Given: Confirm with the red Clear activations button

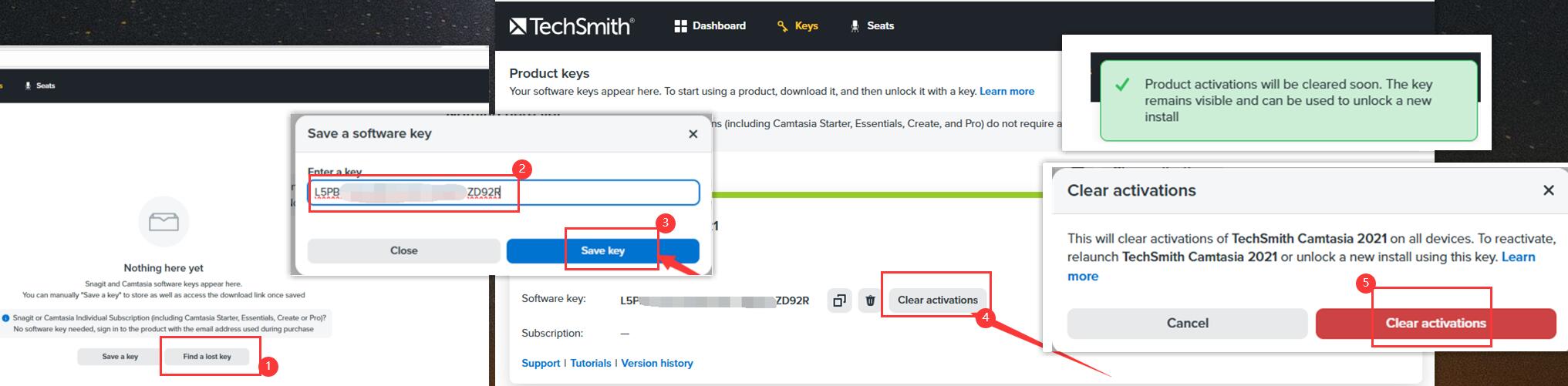Looking at the screenshot, I should coord(1435,324).
